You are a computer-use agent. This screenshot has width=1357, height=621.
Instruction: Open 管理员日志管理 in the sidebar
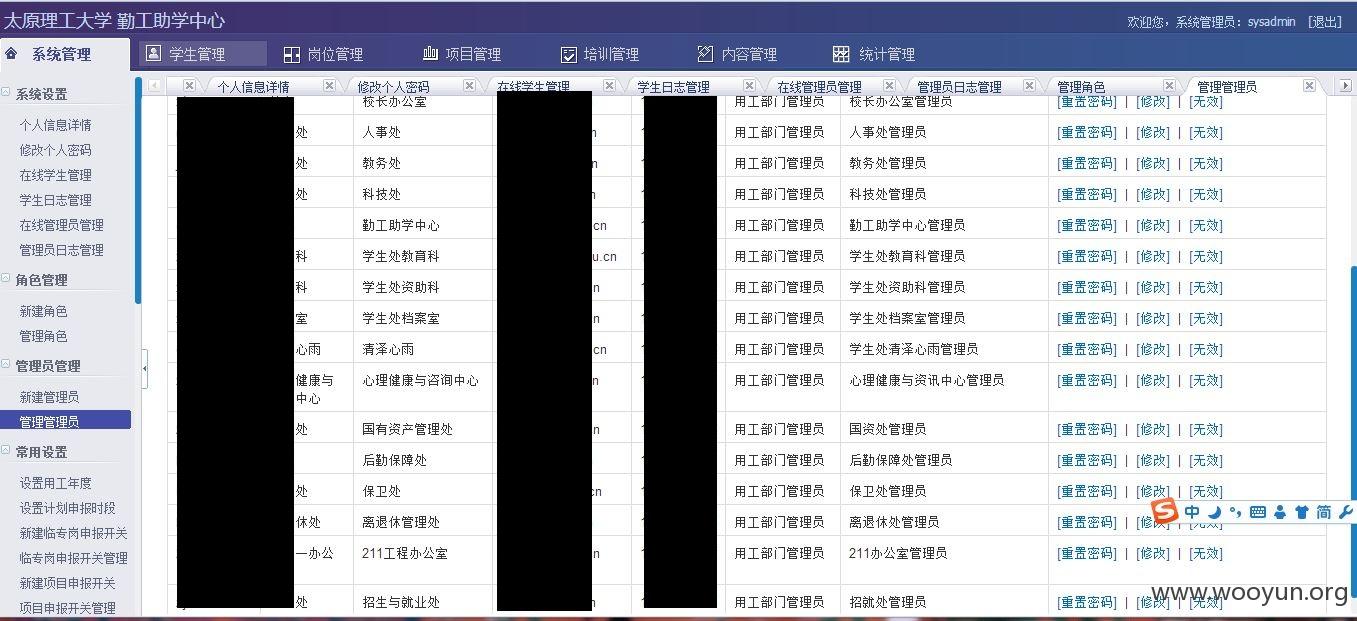point(61,250)
